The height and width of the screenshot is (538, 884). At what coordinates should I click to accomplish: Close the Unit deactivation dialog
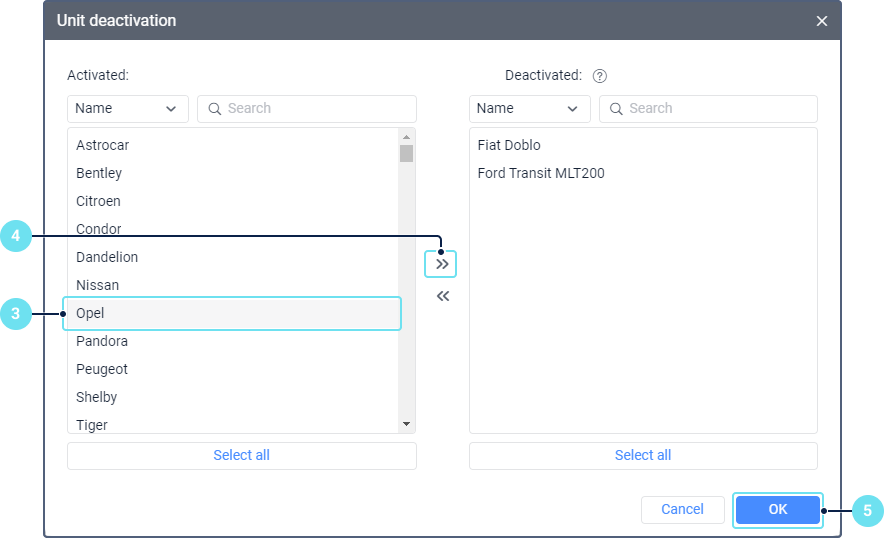click(822, 21)
